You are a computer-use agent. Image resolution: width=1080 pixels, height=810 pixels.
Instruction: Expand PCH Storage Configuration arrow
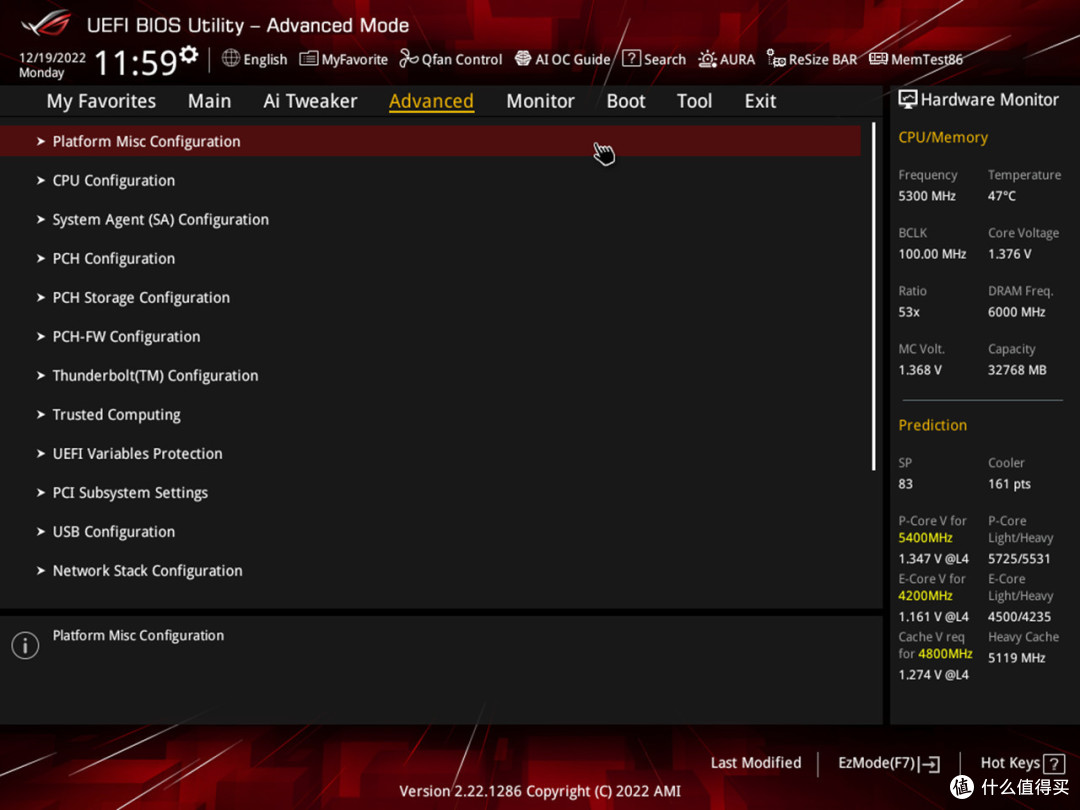point(41,298)
